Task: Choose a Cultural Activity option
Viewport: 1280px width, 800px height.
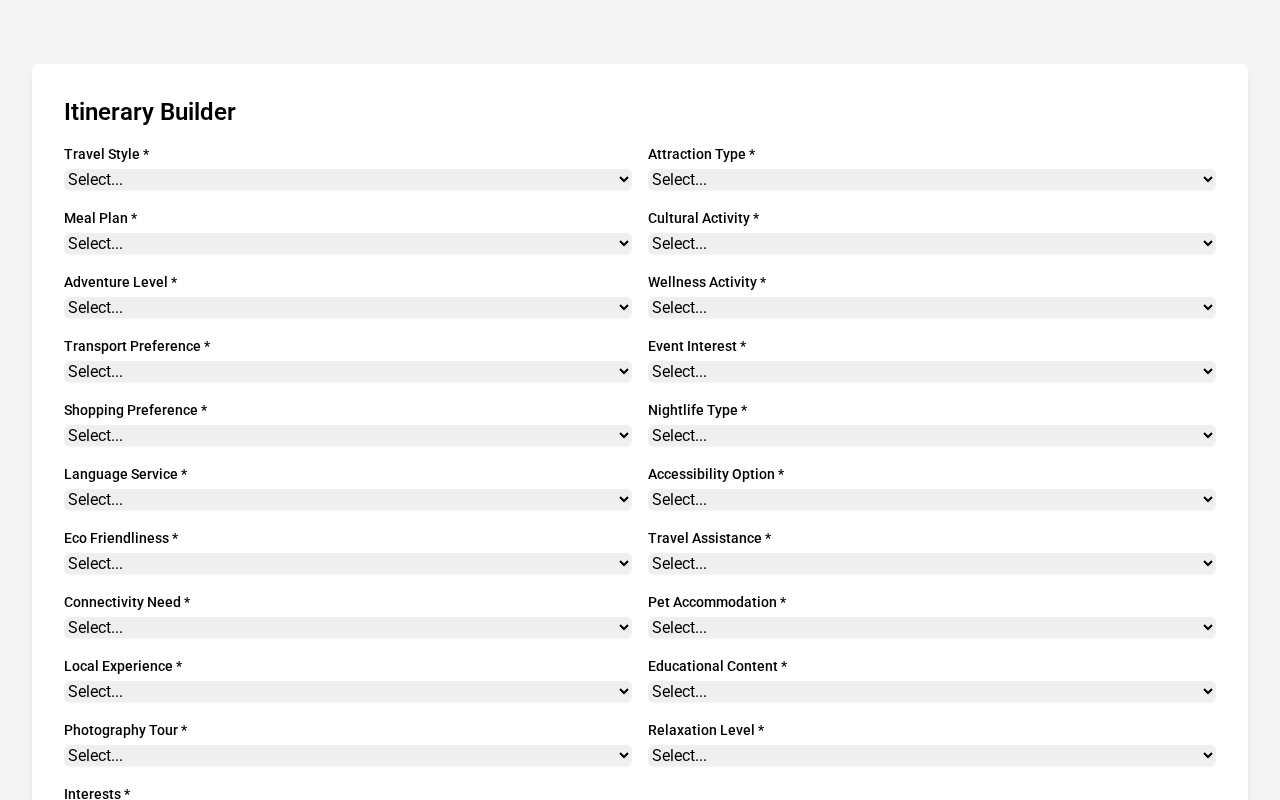Action: tap(931, 244)
